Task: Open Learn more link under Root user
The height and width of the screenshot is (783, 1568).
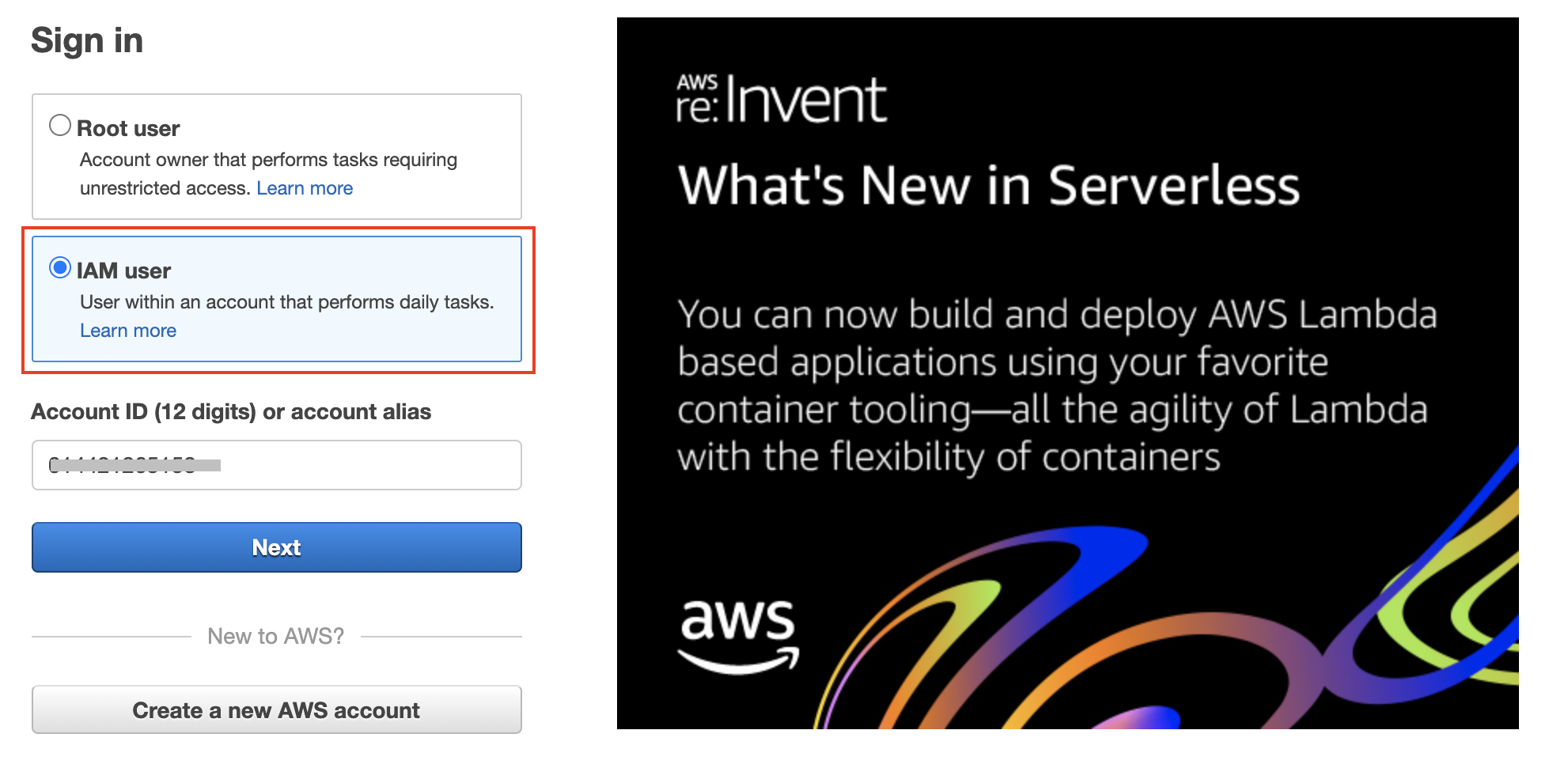Action: coord(305,188)
